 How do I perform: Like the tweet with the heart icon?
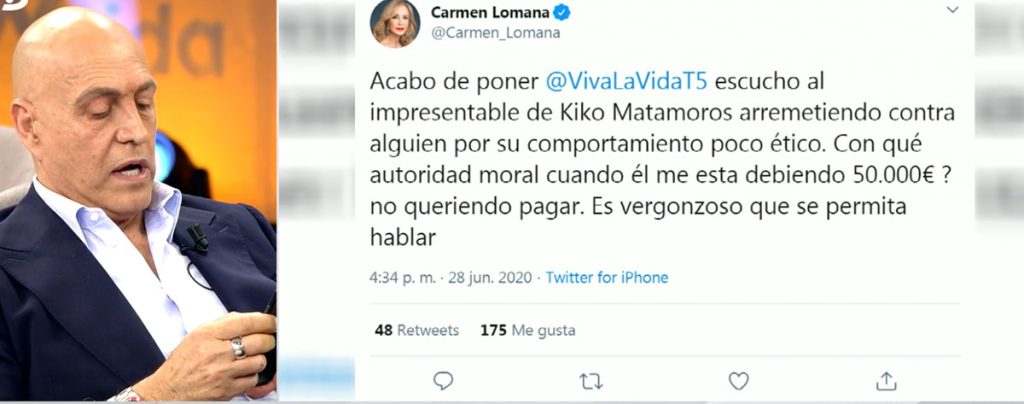click(738, 381)
